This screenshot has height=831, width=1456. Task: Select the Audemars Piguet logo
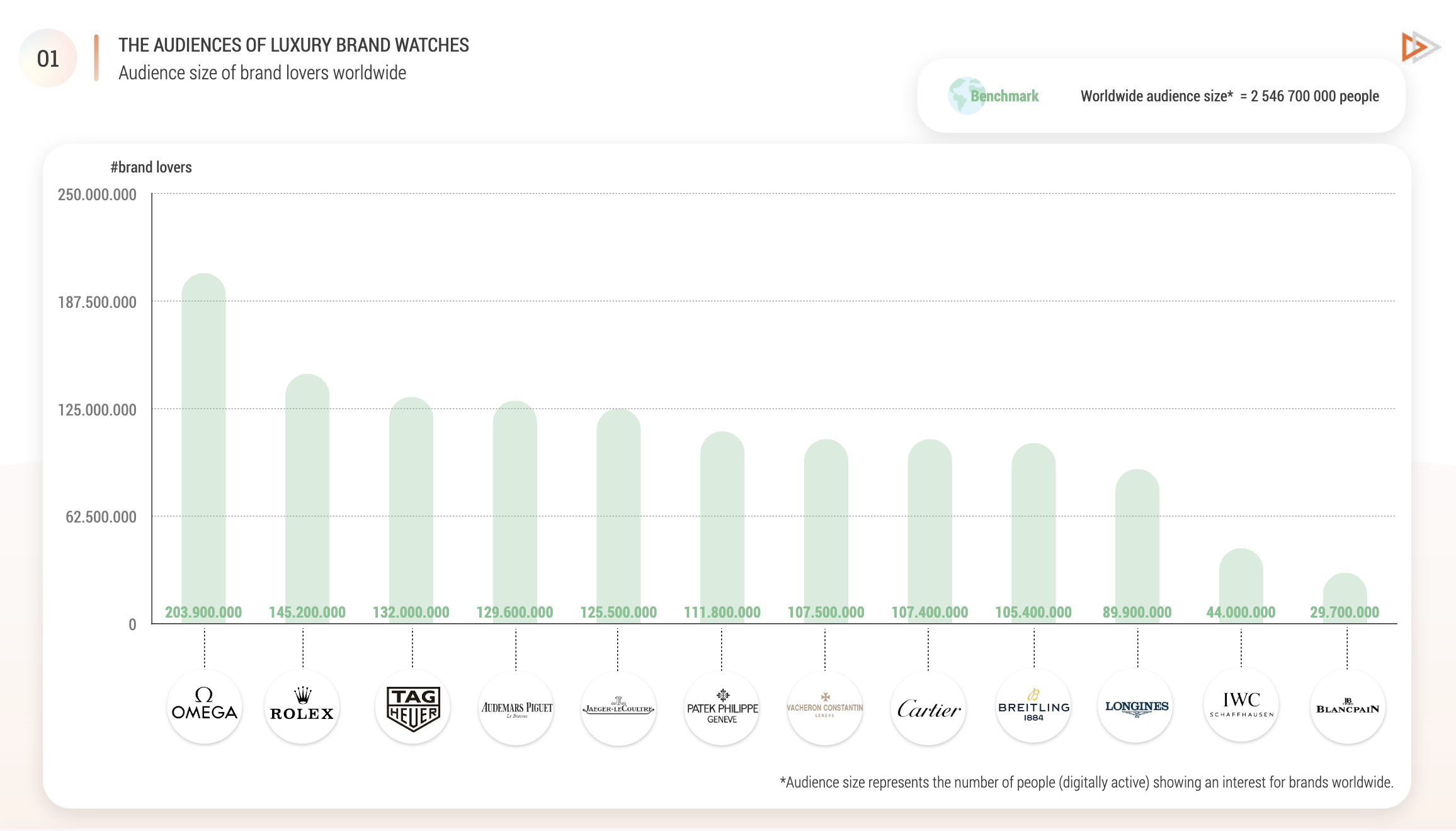click(516, 708)
